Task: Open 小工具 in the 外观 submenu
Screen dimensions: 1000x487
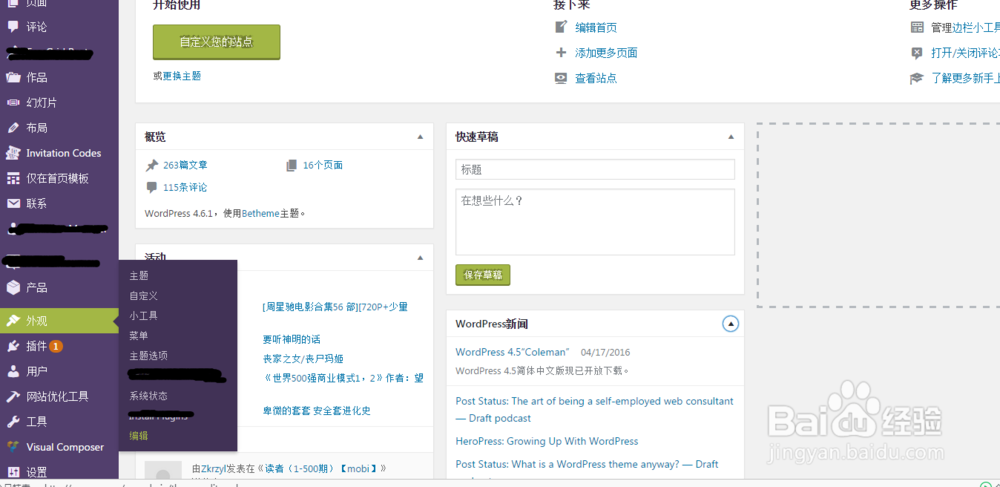Action: tap(143, 316)
